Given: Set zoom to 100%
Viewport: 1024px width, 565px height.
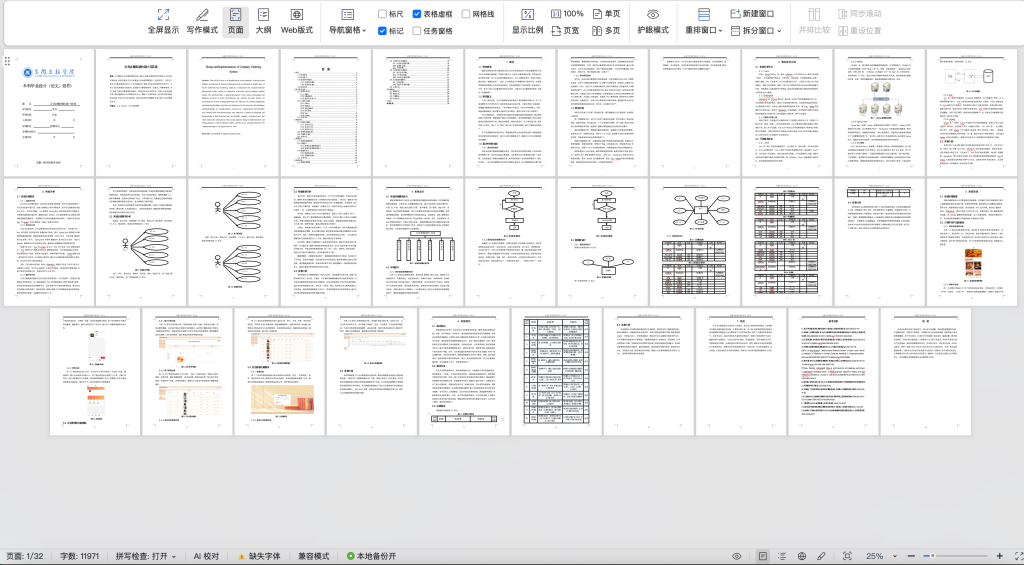Looking at the screenshot, I should [x=567, y=14].
